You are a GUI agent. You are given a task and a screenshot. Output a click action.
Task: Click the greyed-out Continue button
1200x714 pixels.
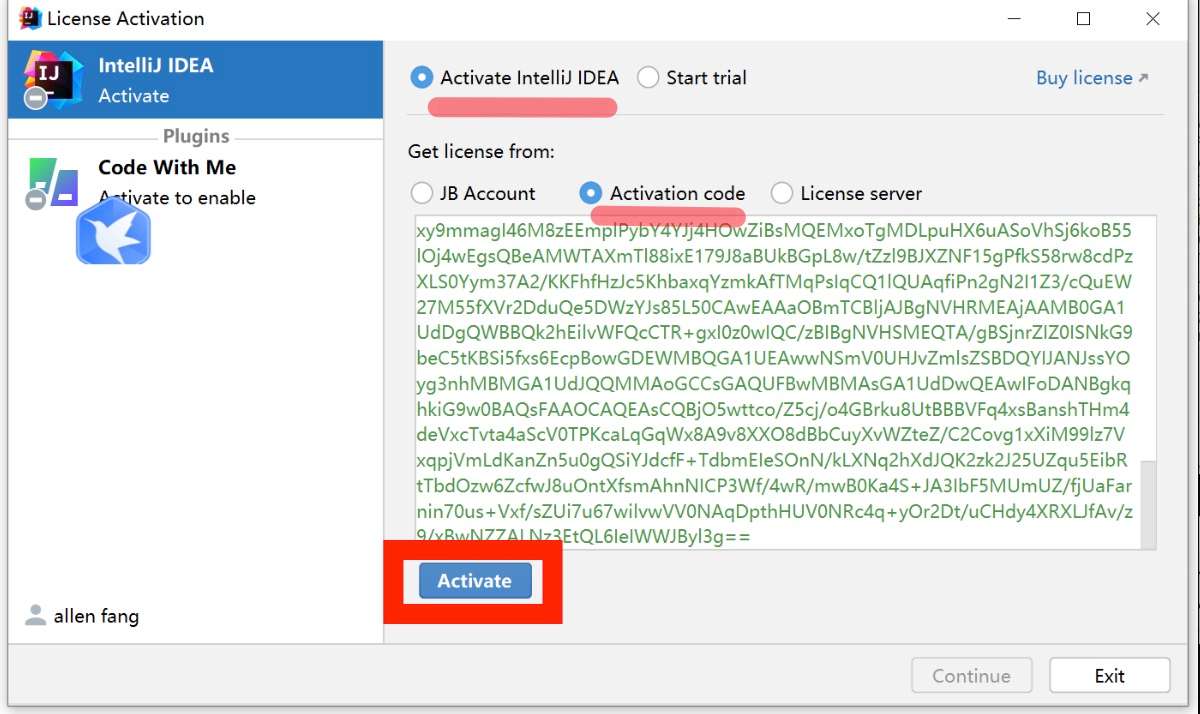971,676
